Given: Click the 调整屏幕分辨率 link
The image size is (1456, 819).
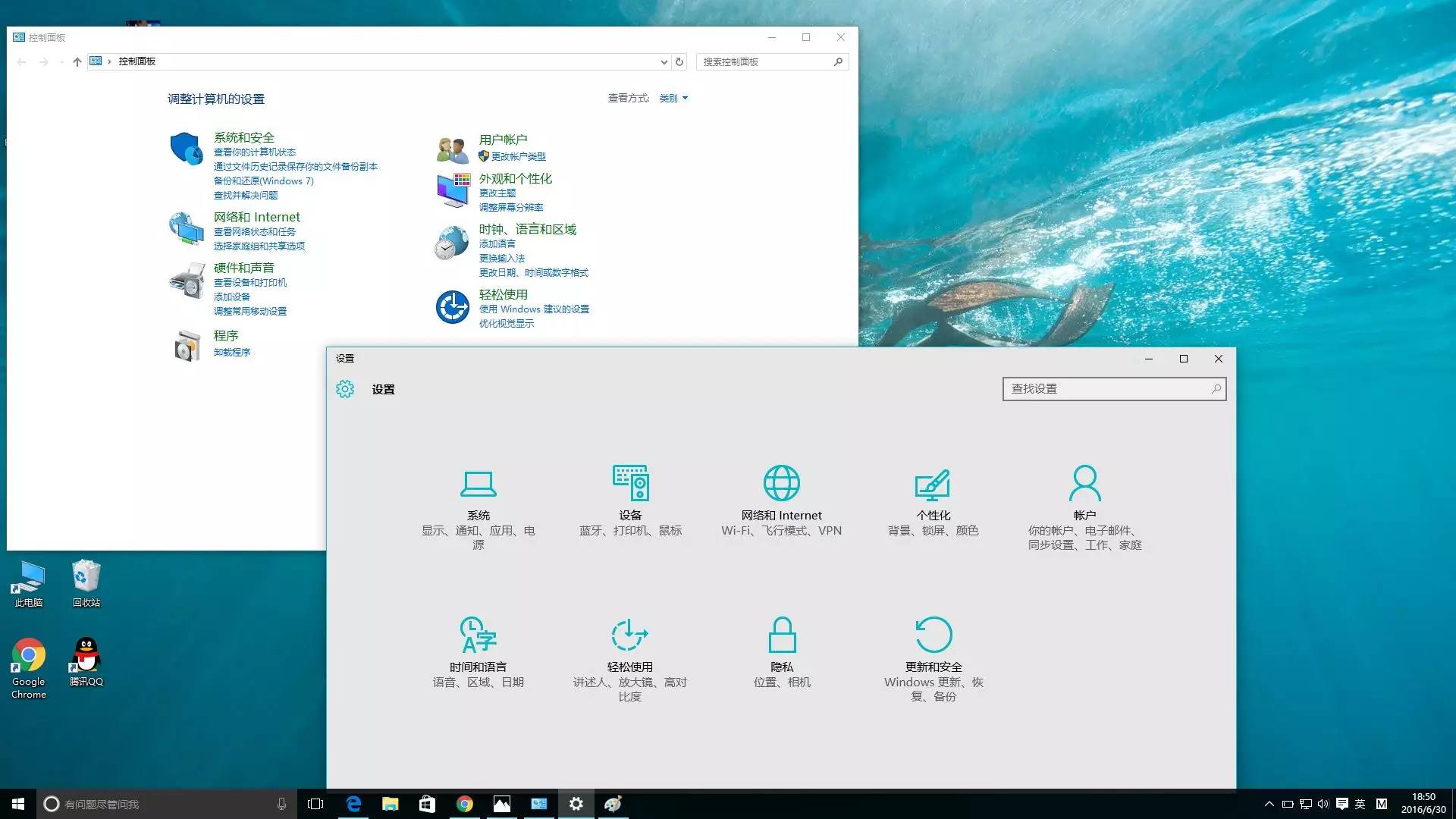Looking at the screenshot, I should click(511, 207).
